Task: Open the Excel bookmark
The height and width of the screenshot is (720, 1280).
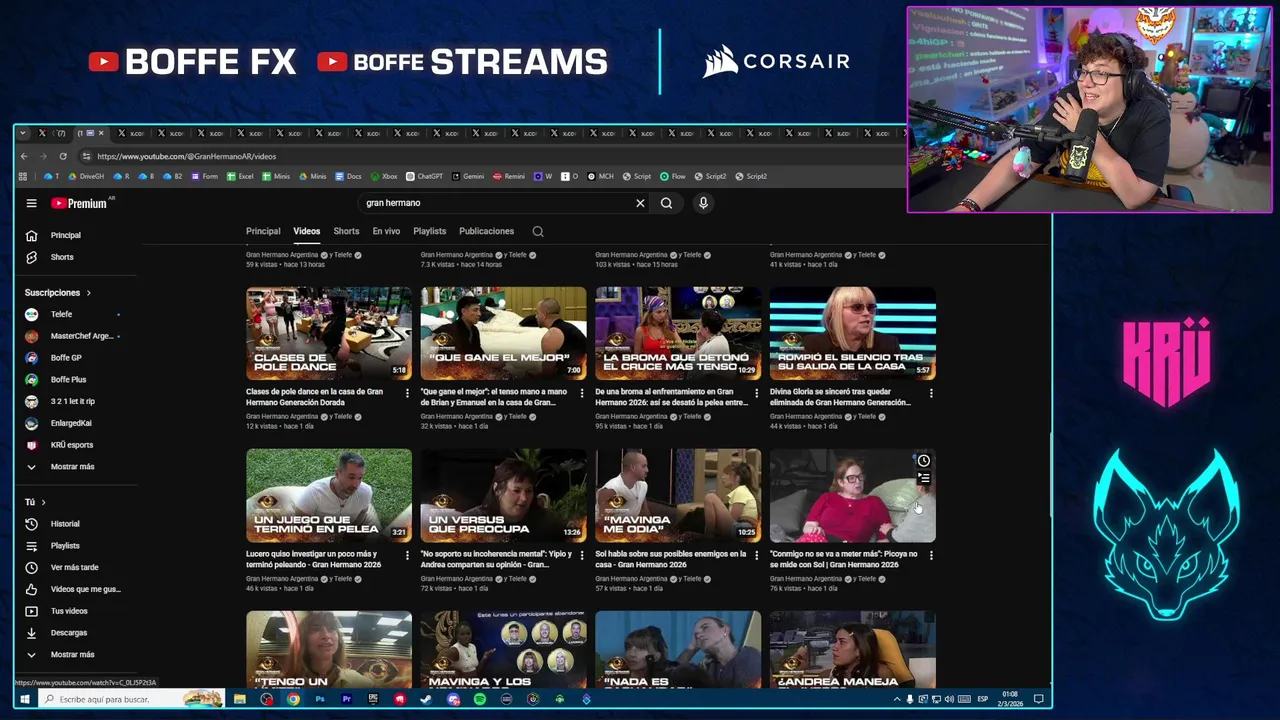Action: click(x=240, y=176)
